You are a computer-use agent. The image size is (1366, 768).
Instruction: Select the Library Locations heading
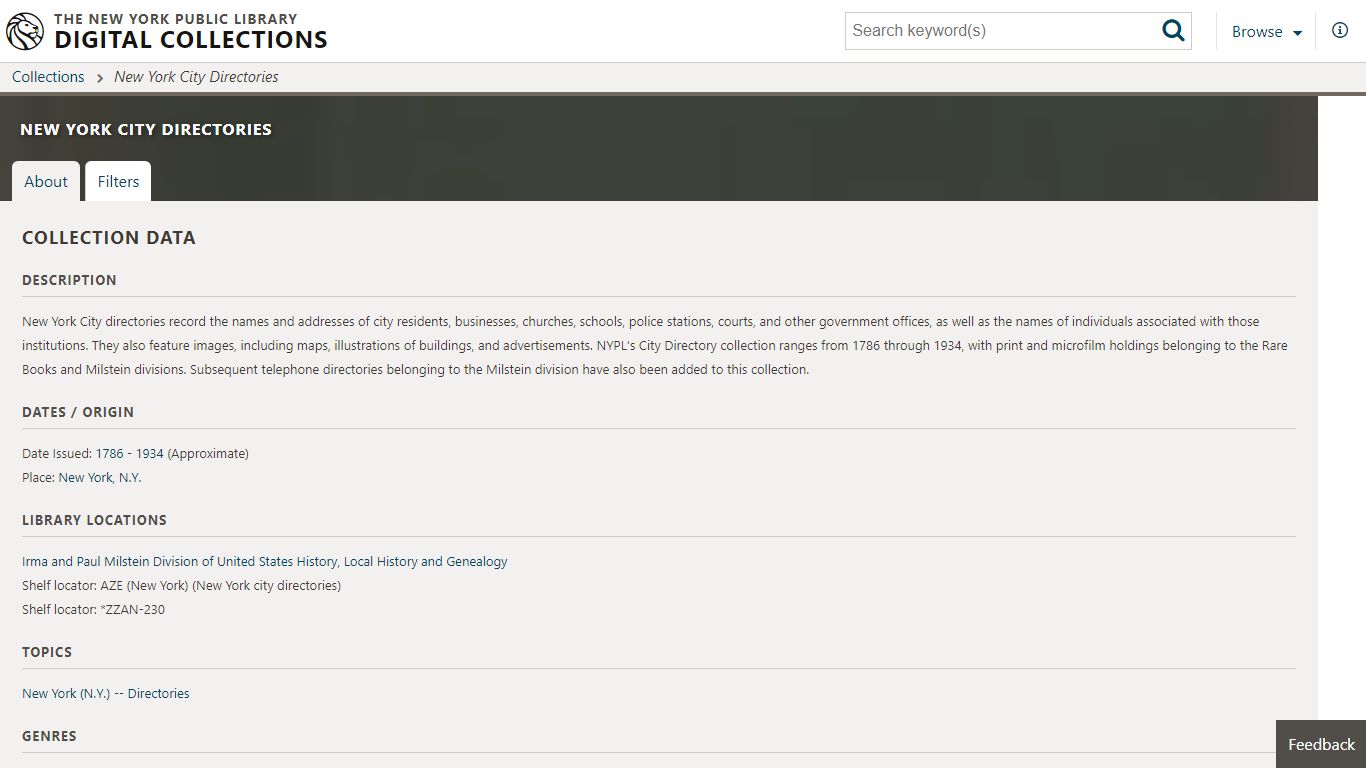click(94, 520)
